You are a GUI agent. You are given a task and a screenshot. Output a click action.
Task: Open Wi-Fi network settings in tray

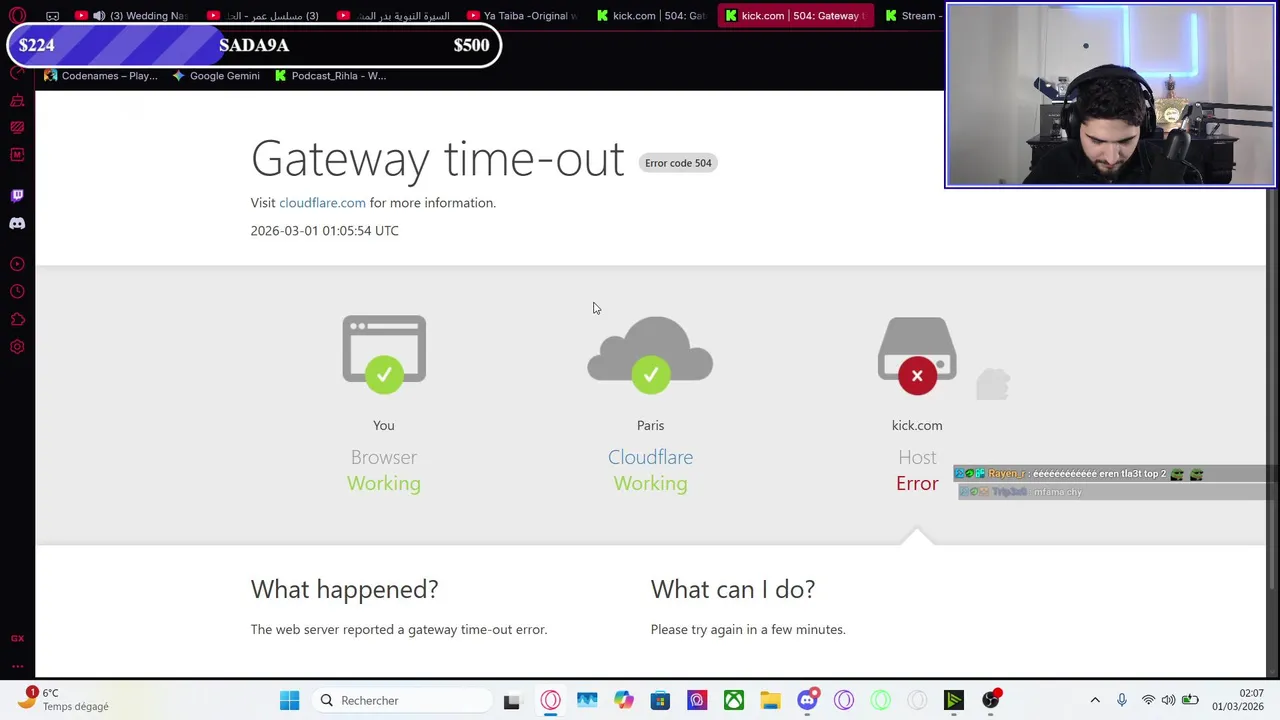click(1148, 700)
